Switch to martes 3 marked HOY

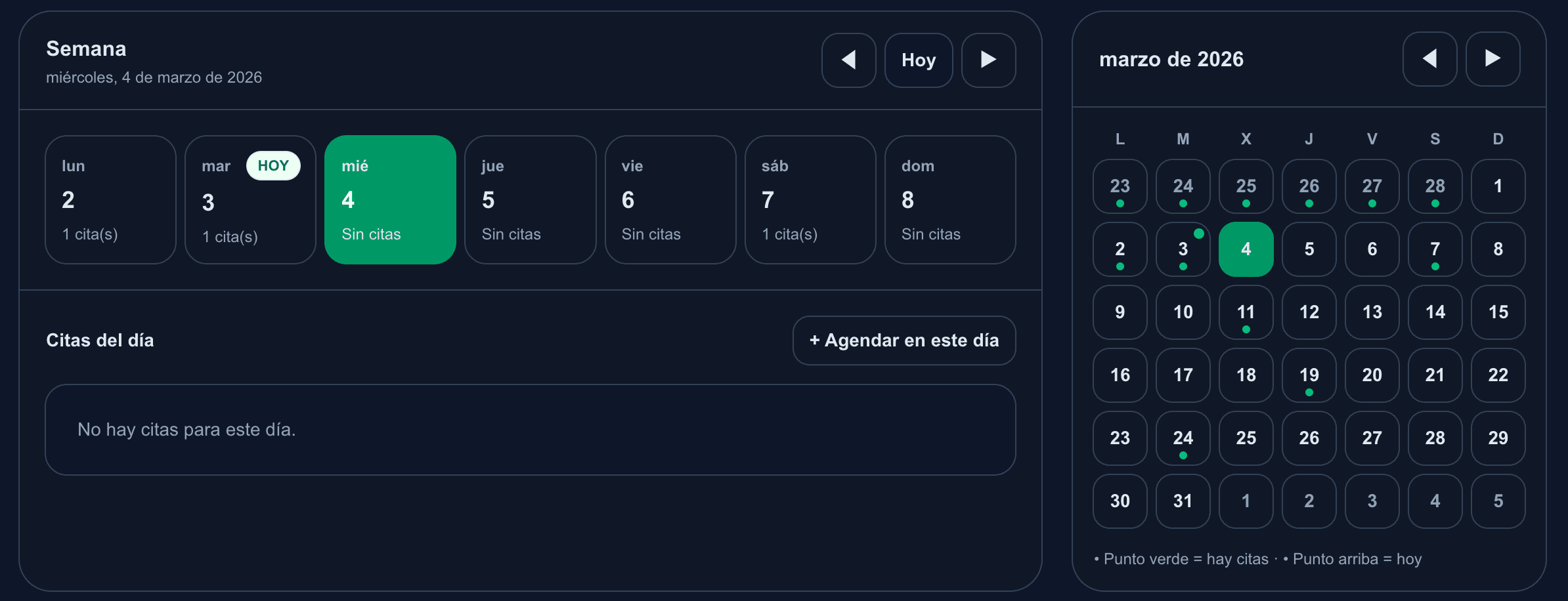tap(250, 199)
